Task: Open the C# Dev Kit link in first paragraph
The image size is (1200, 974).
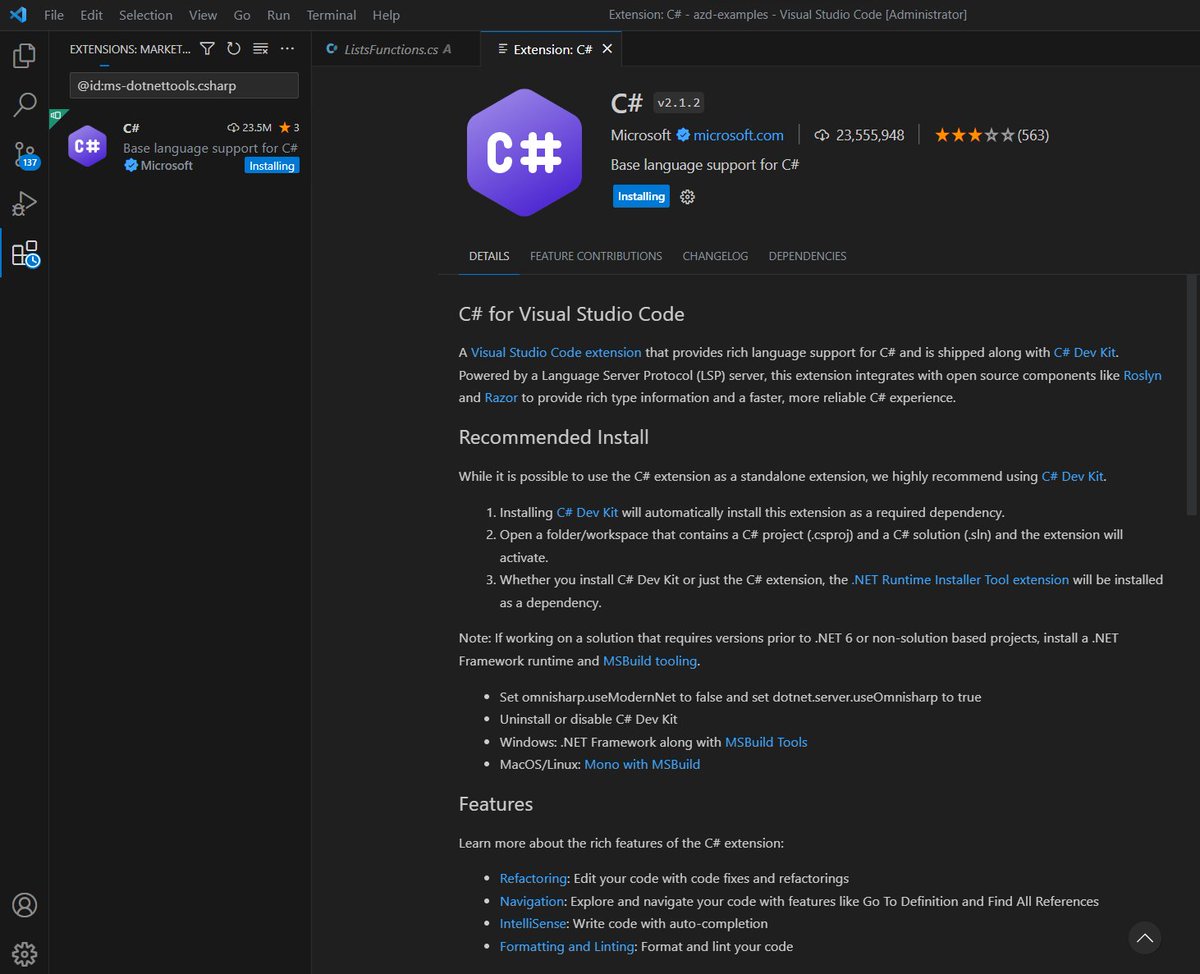Action: pos(1084,352)
